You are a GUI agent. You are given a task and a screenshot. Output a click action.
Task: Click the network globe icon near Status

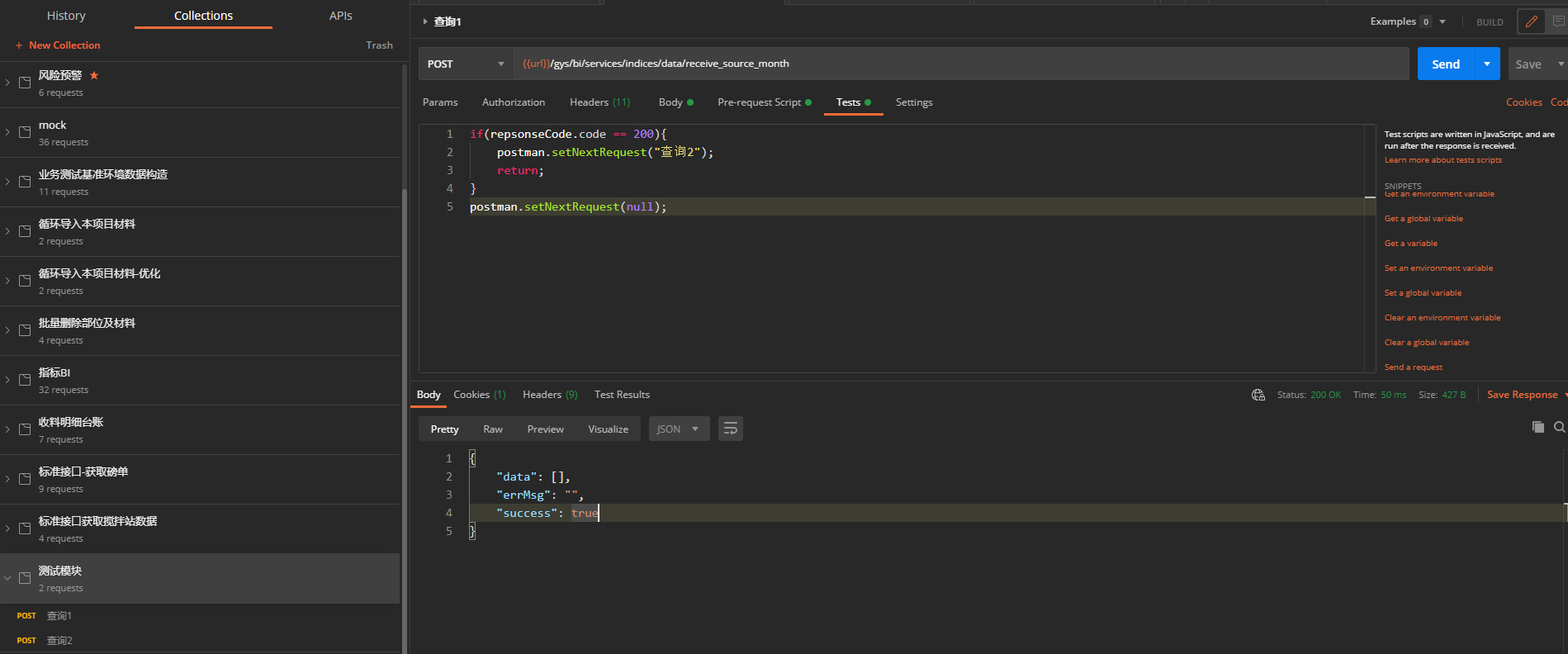click(x=1258, y=395)
